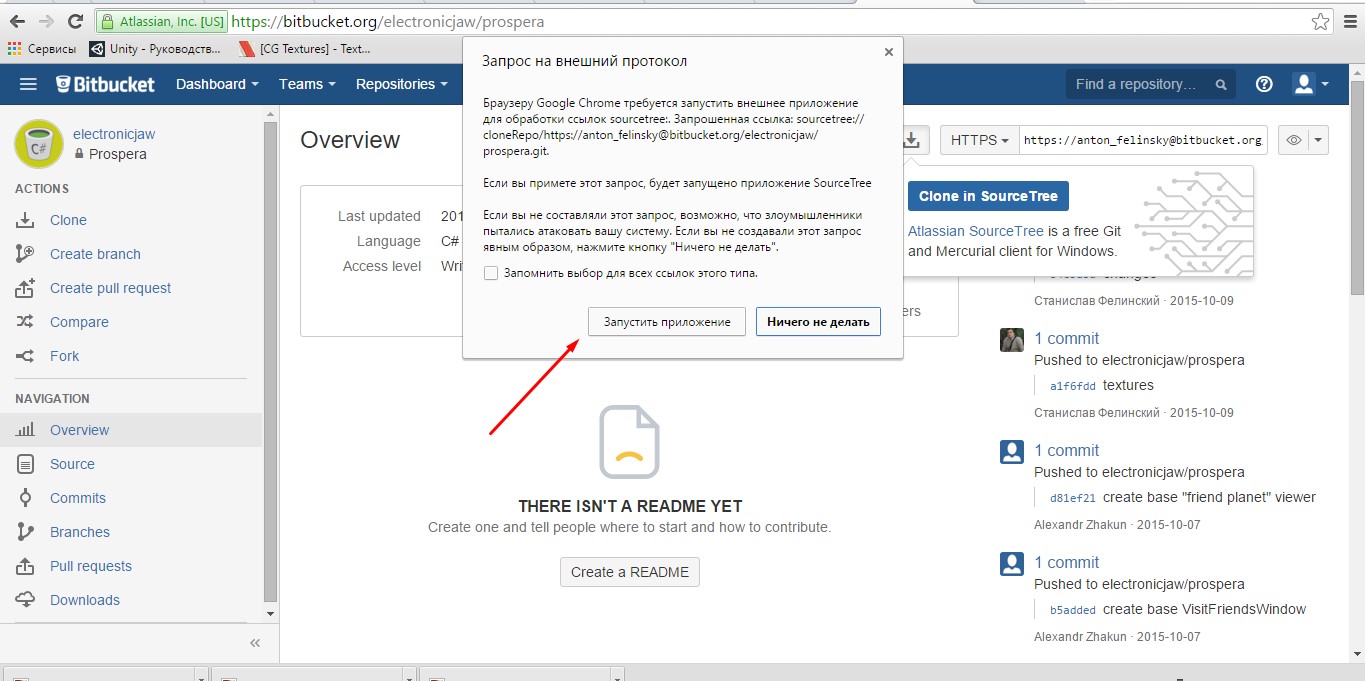
Task: Click the Overview bar chart icon
Action: pos(26,430)
